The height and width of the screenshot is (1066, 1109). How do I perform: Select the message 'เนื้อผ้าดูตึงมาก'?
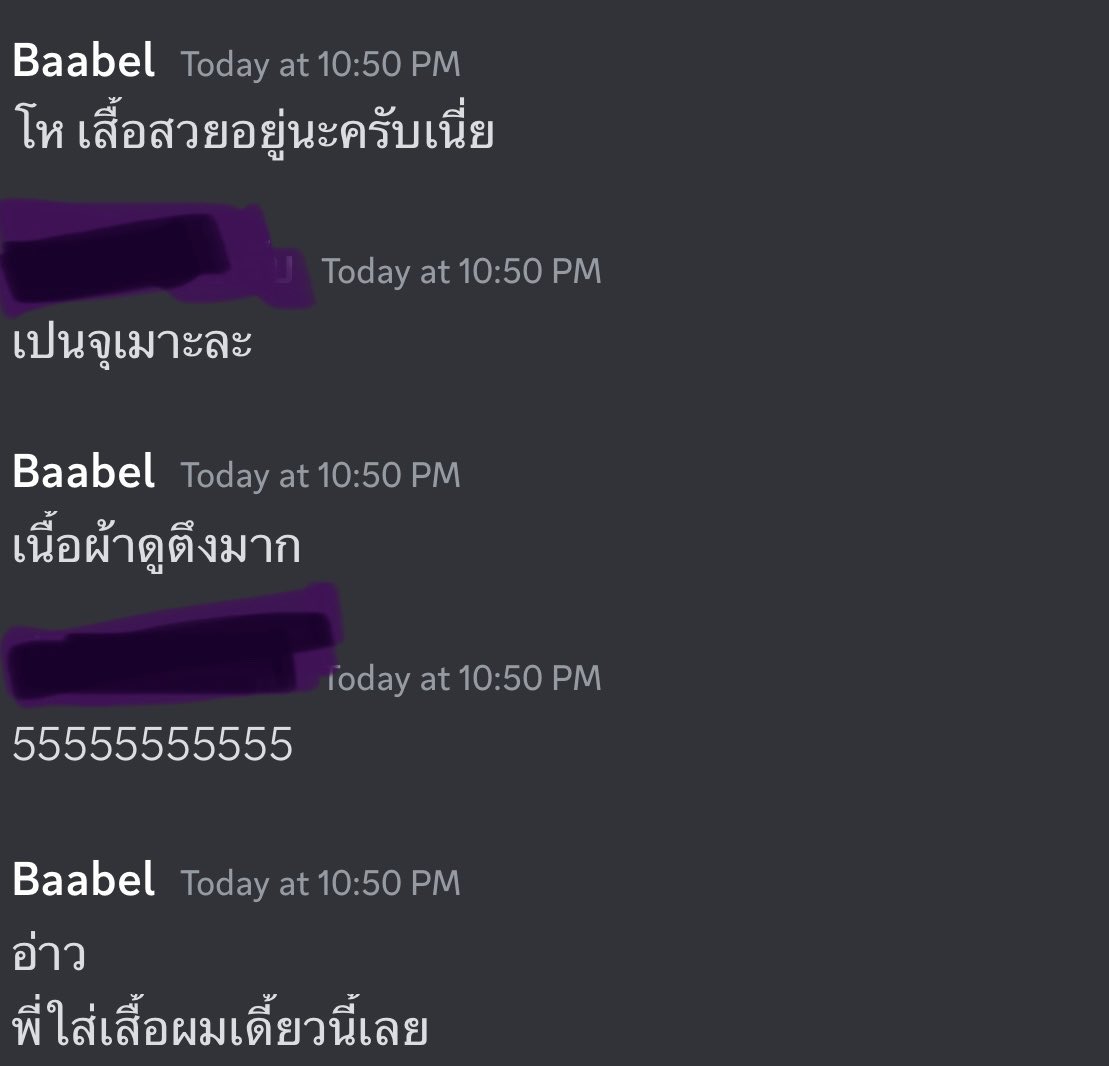(156, 543)
